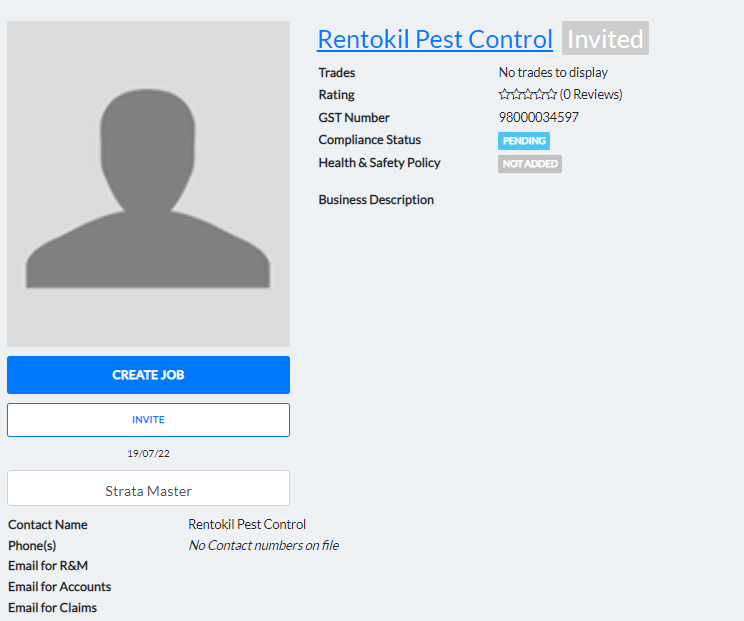Click 'No Contact numbers on file' text
The image size is (744, 621).
pyautogui.click(x=263, y=546)
